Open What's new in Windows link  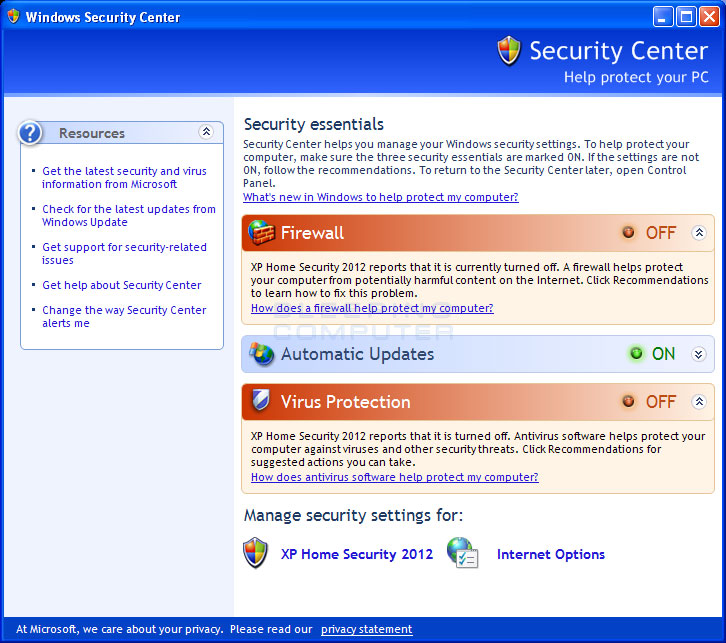(x=381, y=197)
